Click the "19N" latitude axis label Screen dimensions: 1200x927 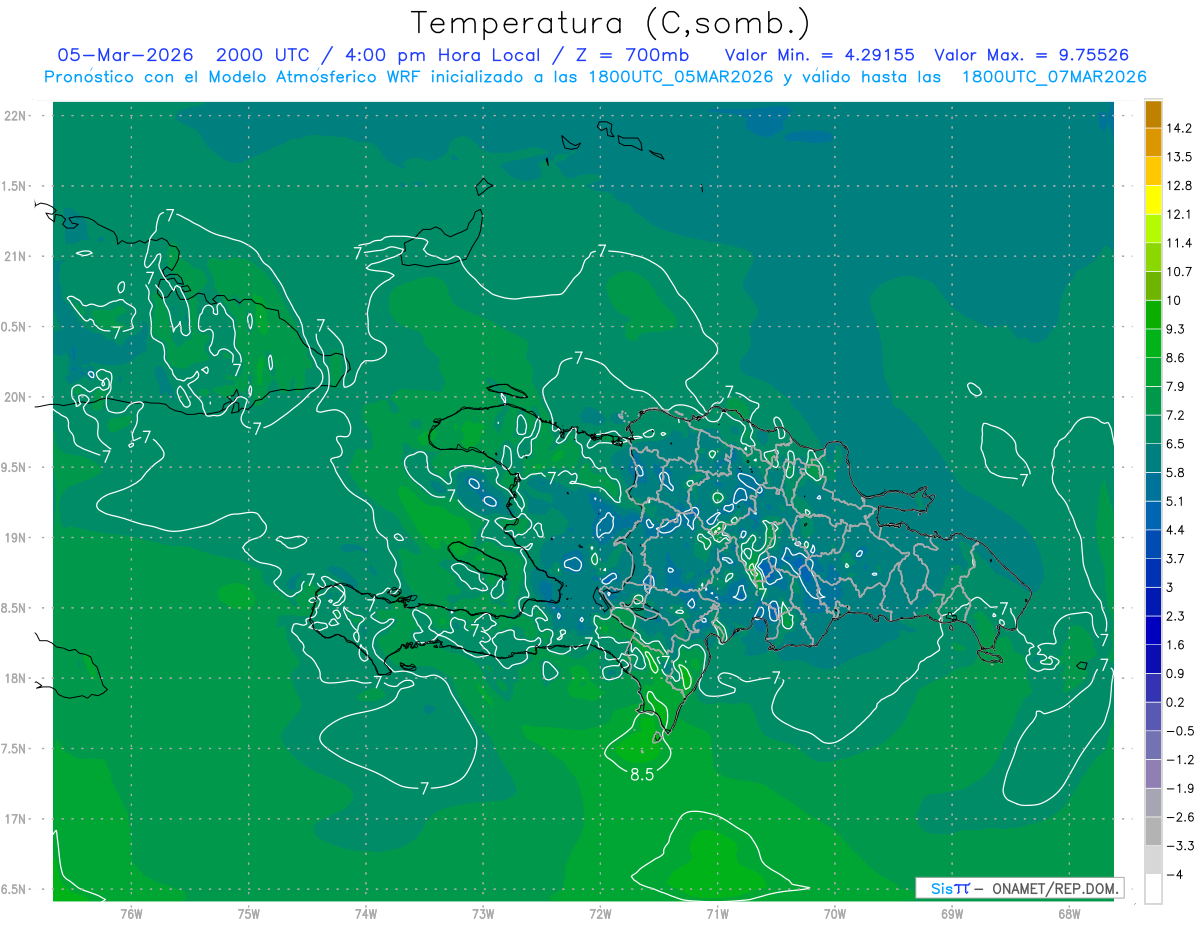tap(16, 538)
